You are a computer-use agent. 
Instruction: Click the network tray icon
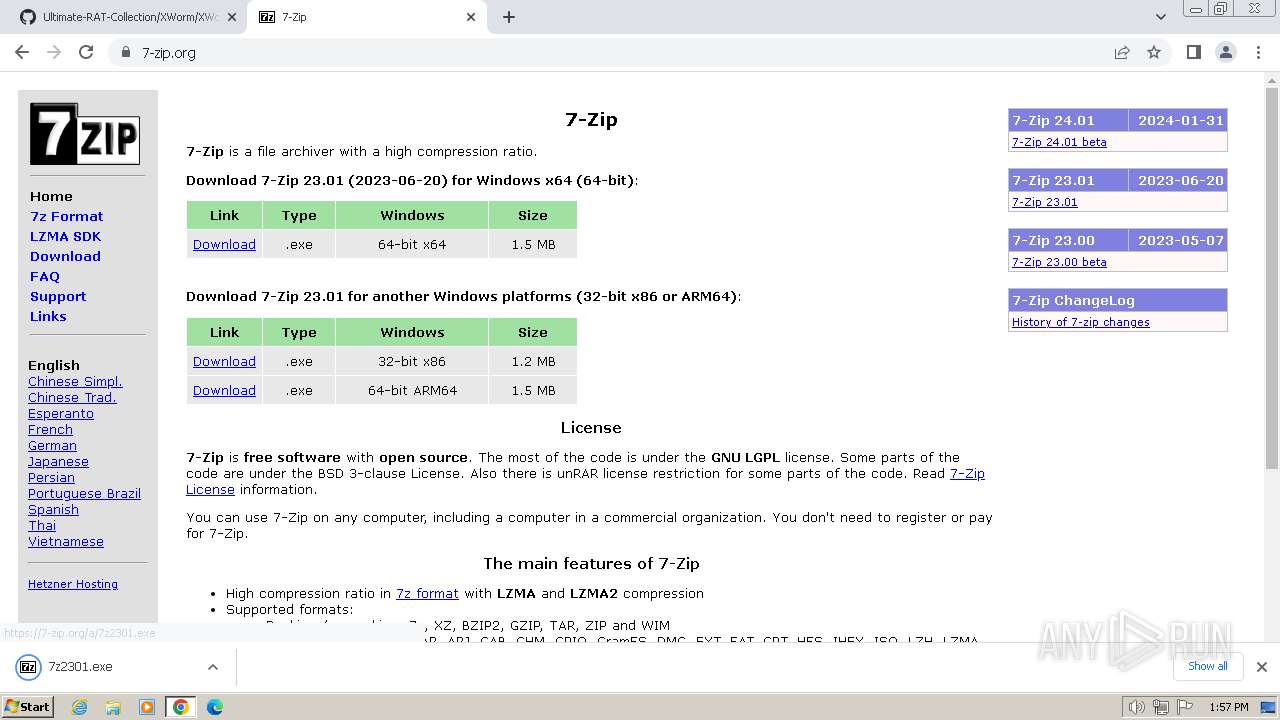tap(1161, 707)
